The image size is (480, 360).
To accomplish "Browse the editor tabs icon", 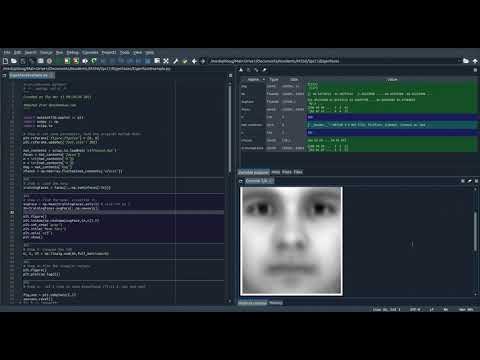I will 4,76.
